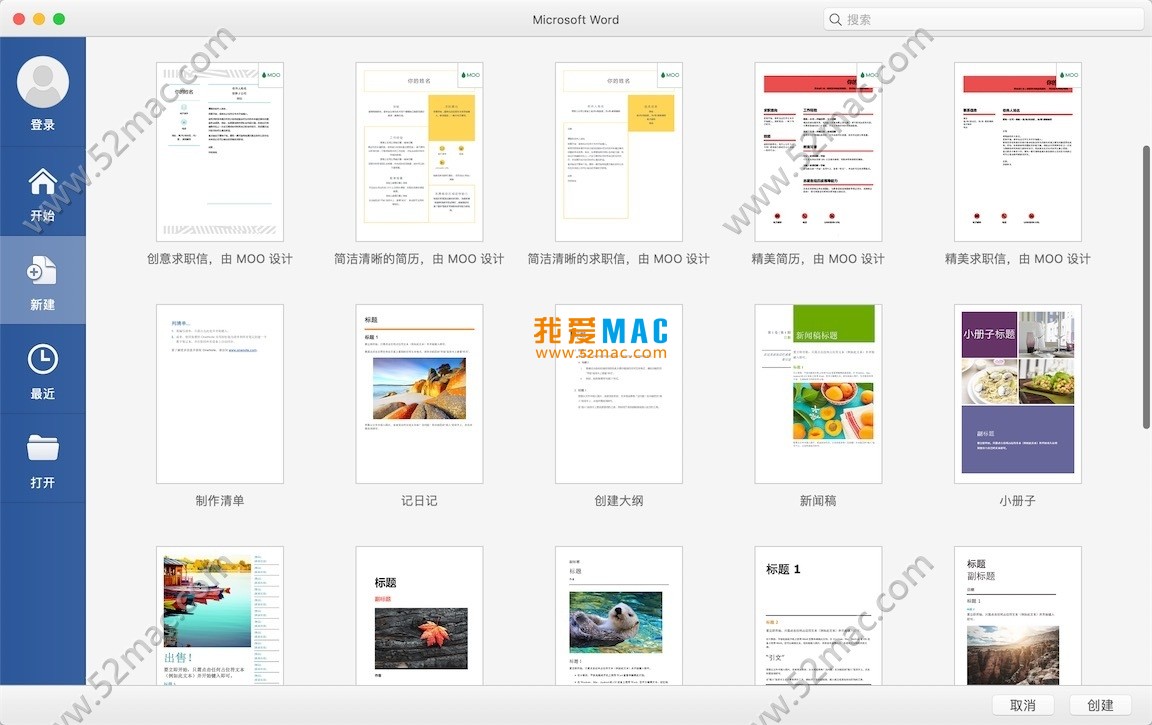Screen dimensions: 1152x725
Task: Click the 创建大纲 caption text
Action: pos(619,500)
